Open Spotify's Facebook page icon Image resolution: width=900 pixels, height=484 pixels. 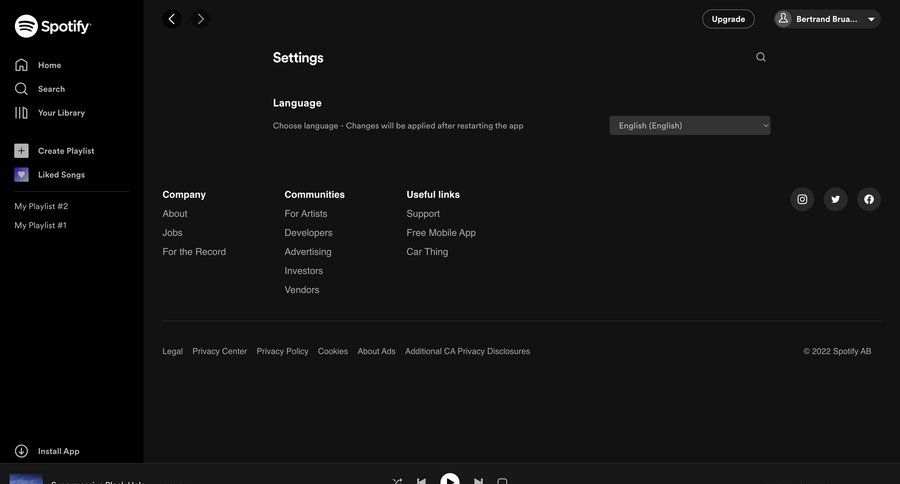click(869, 199)
